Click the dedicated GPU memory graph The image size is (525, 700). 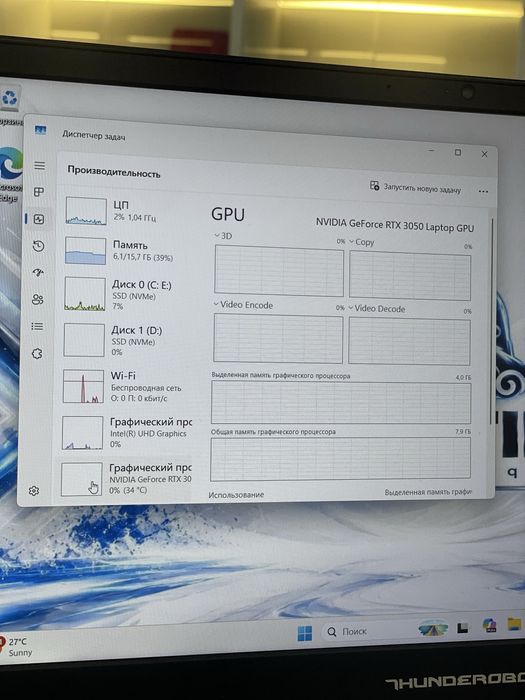(x=341, y=403)
